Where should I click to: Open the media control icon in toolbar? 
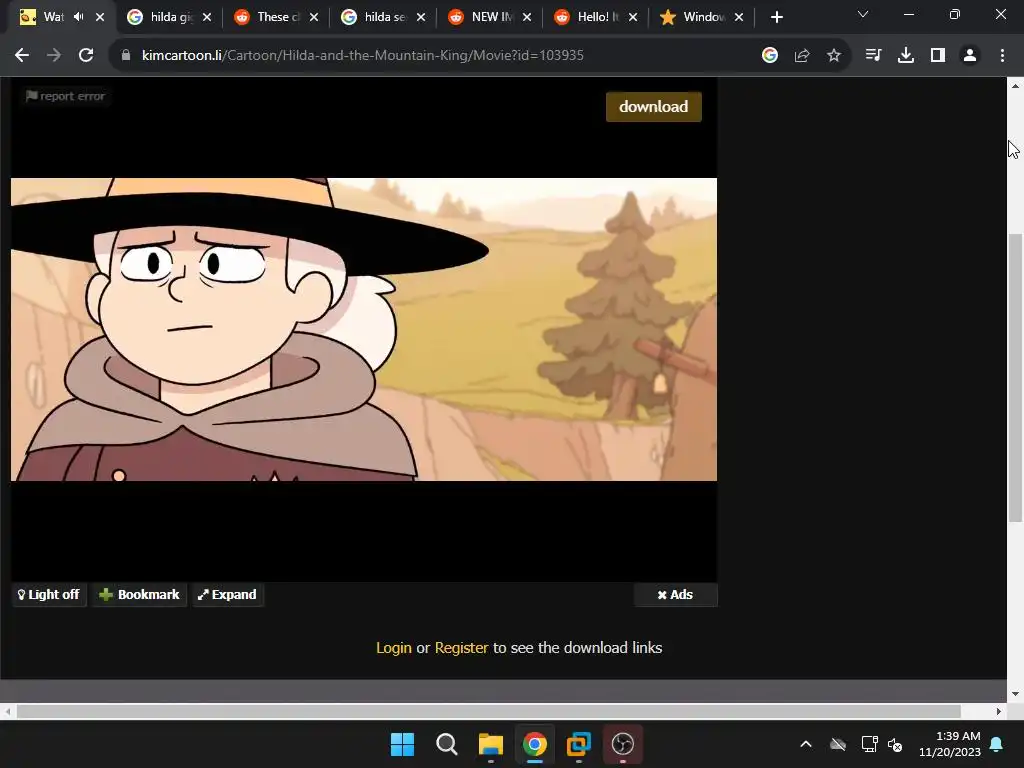pyautogui.click(x=873, y=56)
